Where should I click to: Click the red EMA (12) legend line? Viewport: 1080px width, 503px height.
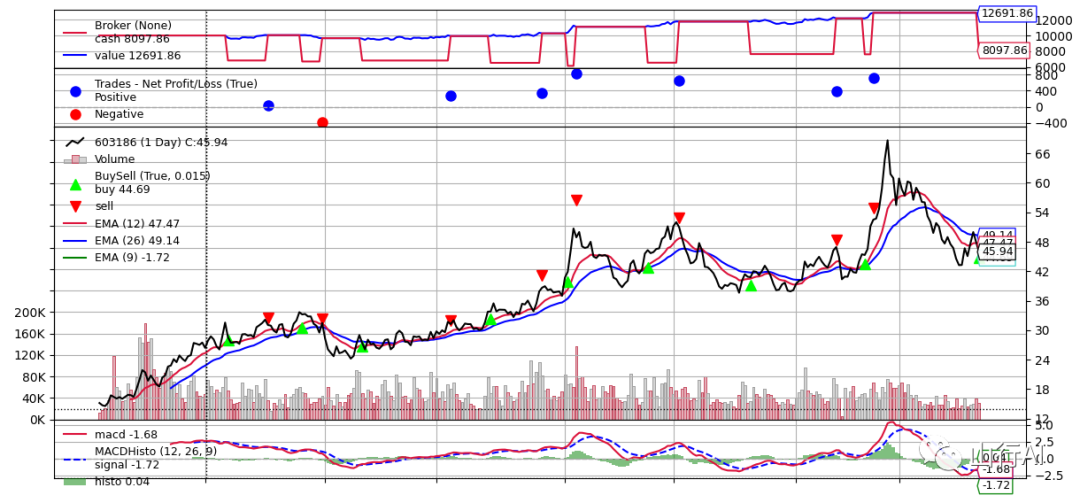[75, 224]
